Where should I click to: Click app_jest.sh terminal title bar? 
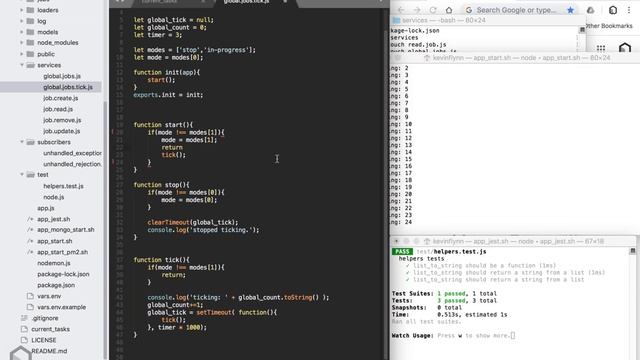[x=513, y=241]
